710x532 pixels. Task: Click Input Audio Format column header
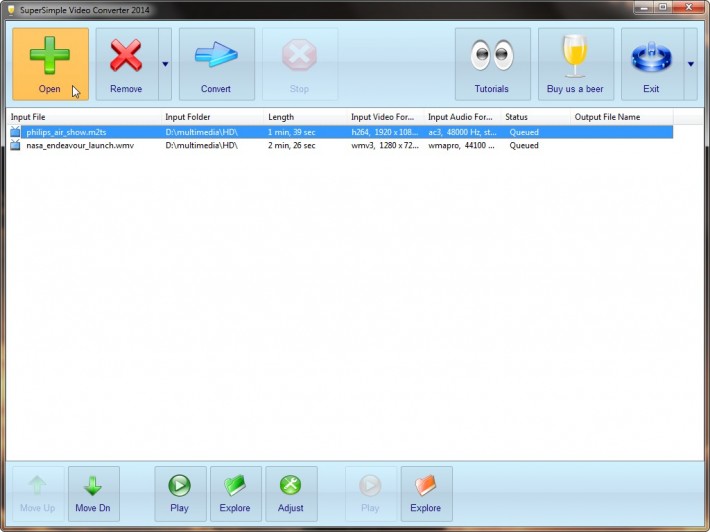[x=463, y=117]
